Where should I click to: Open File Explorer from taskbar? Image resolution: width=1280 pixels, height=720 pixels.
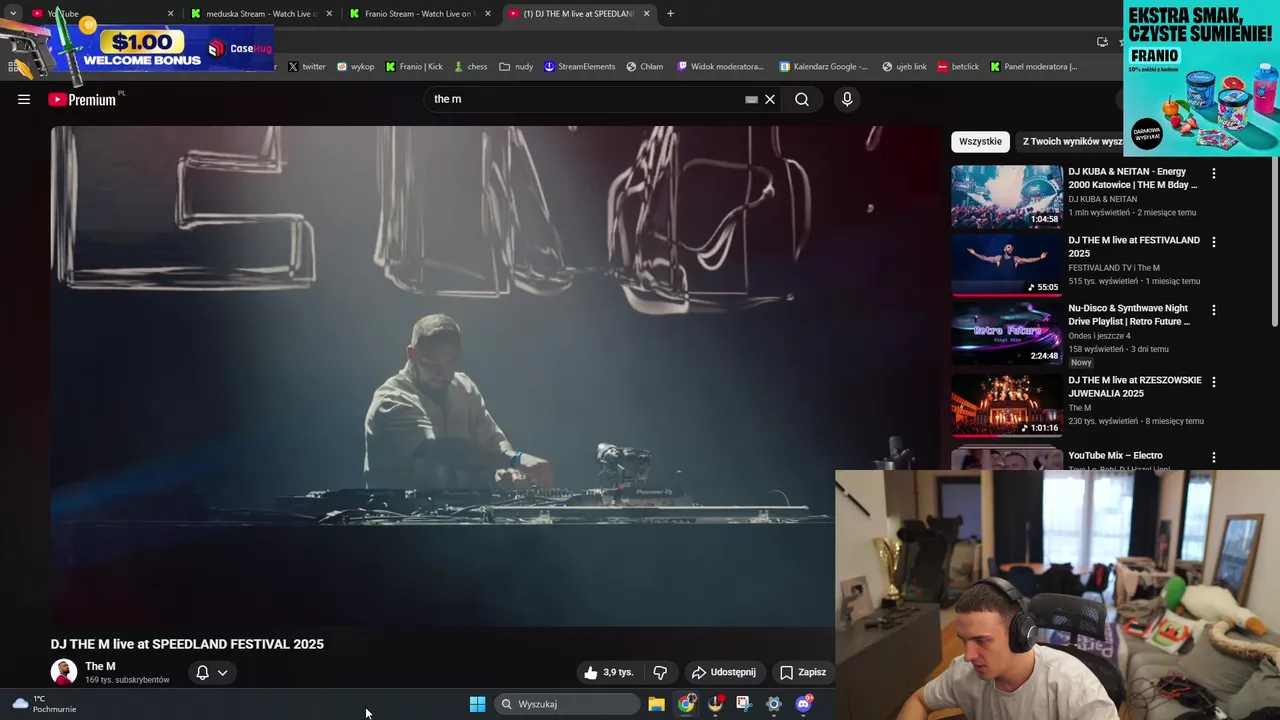click(x=656, y=704)
